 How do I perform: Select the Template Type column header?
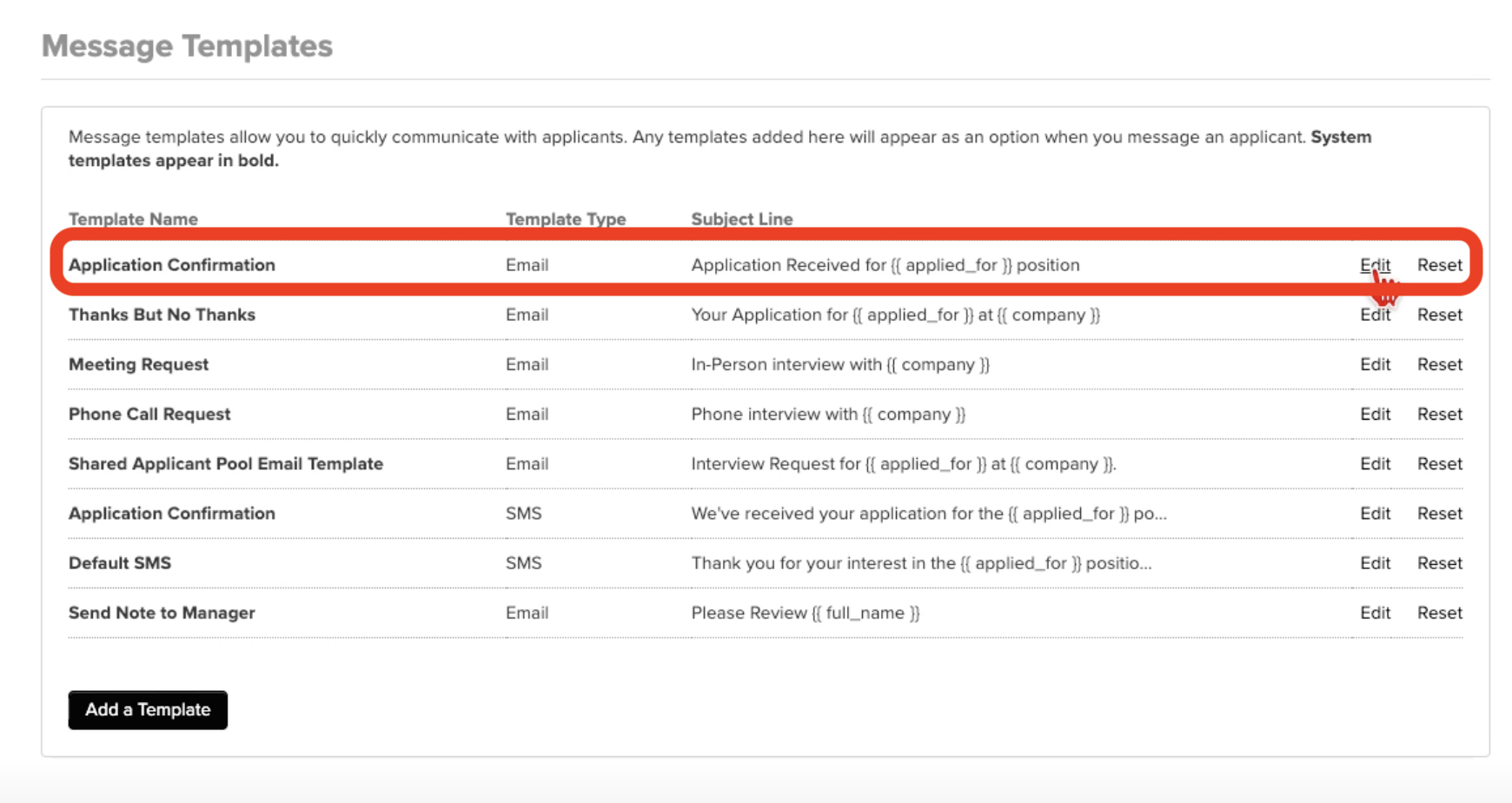point(566,219)
